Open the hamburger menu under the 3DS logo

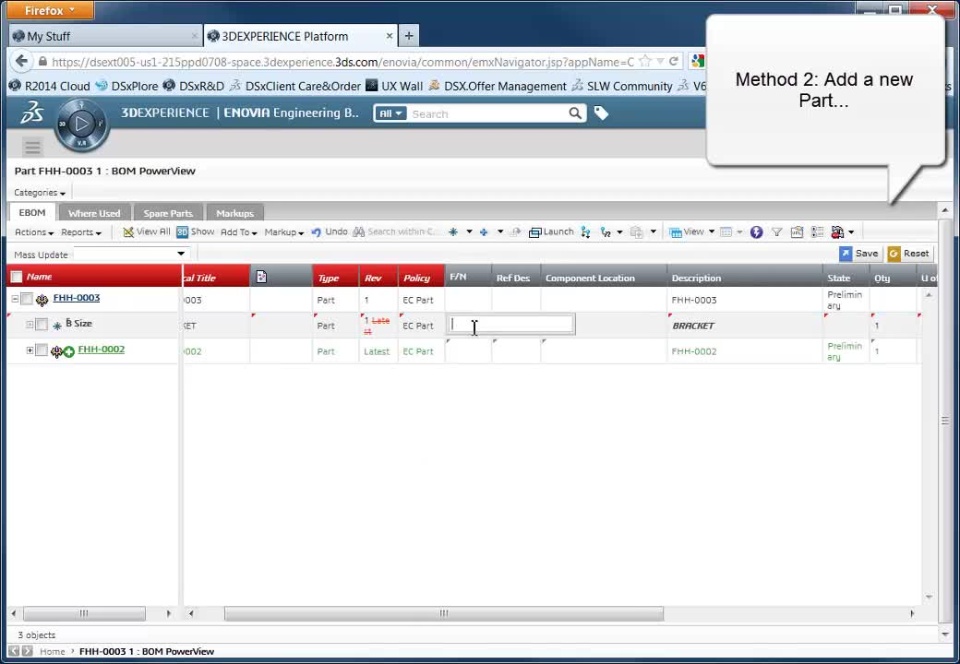[x=32, y=147]
